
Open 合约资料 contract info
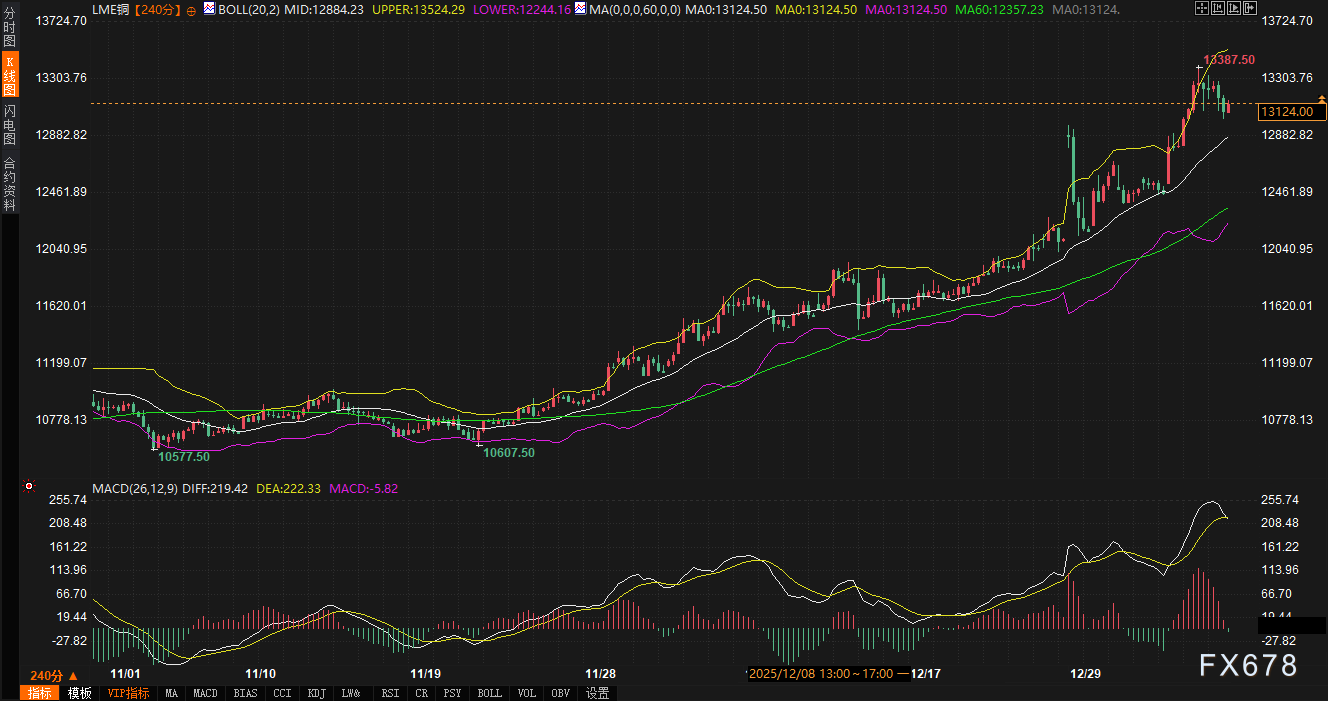[x=9, y=183]
